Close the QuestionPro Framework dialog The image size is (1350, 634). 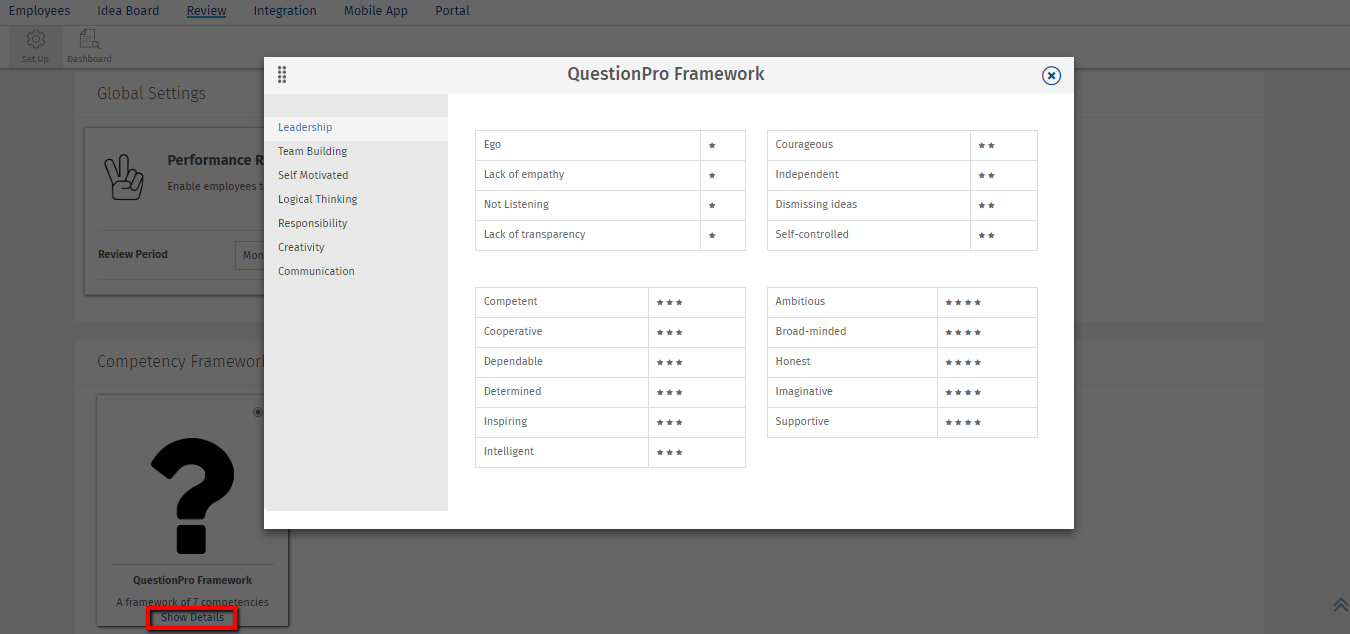coord(1051,75)
